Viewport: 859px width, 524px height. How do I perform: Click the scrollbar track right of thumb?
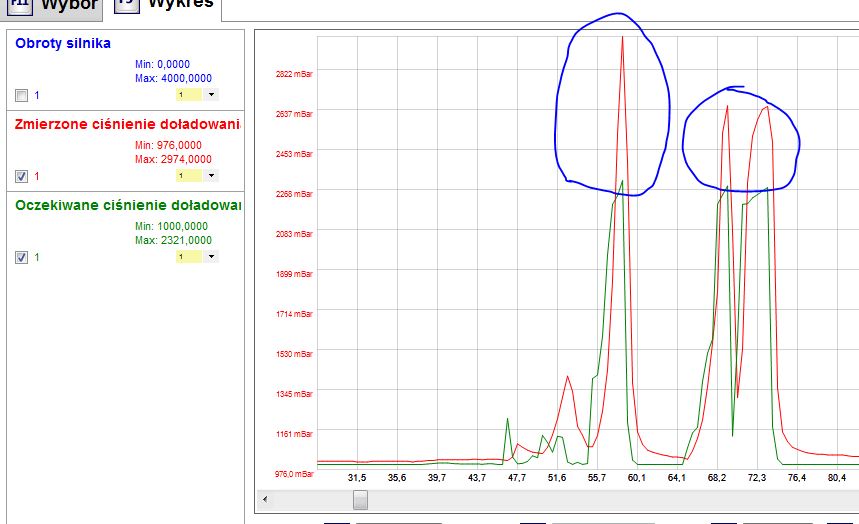pos(600,498)
